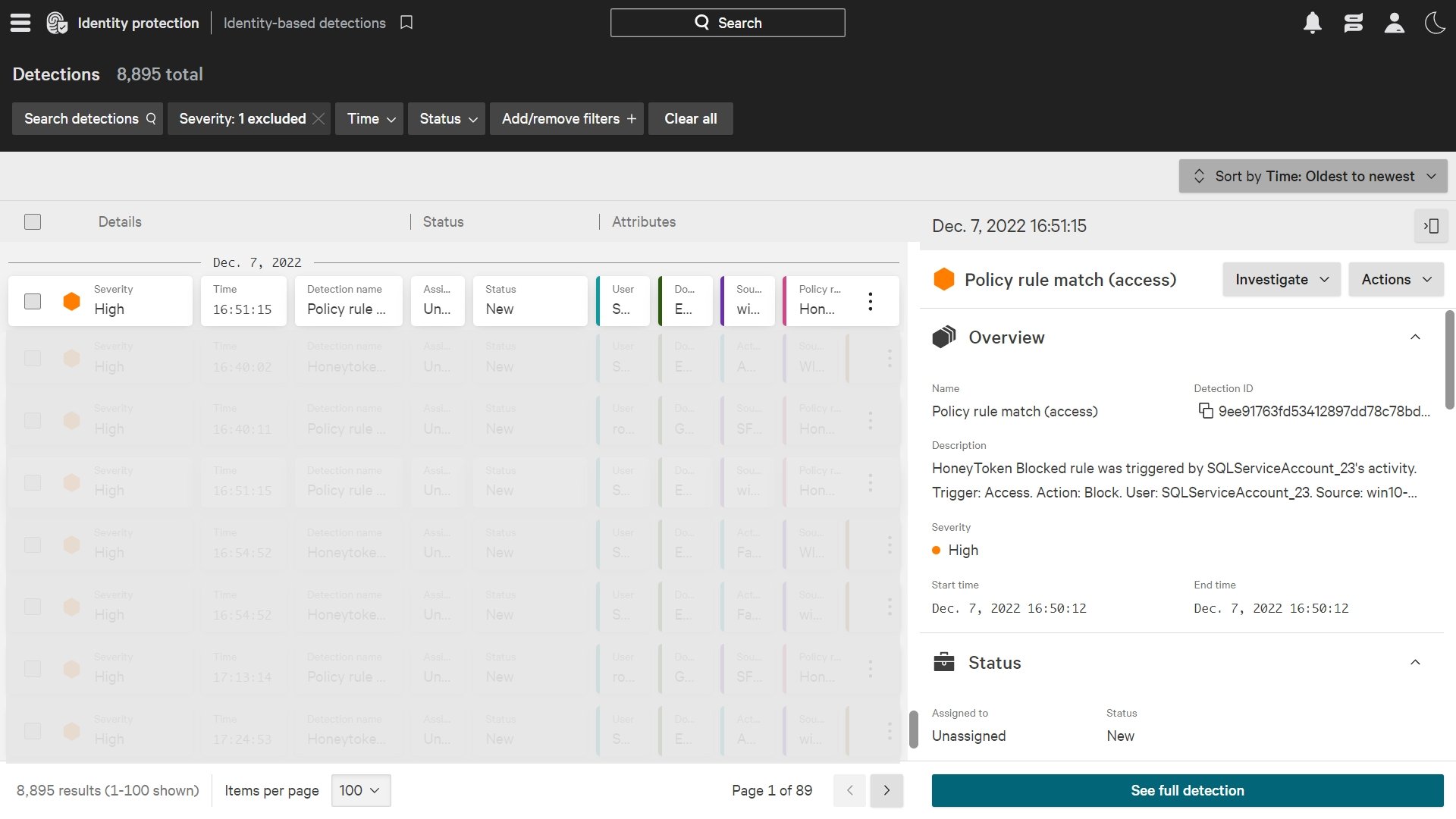Open the Time filter dropdown

coord(370,119)
